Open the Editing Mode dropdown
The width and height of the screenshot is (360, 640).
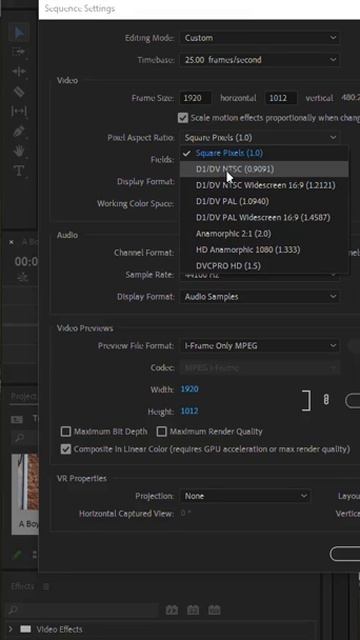point(260,38)
